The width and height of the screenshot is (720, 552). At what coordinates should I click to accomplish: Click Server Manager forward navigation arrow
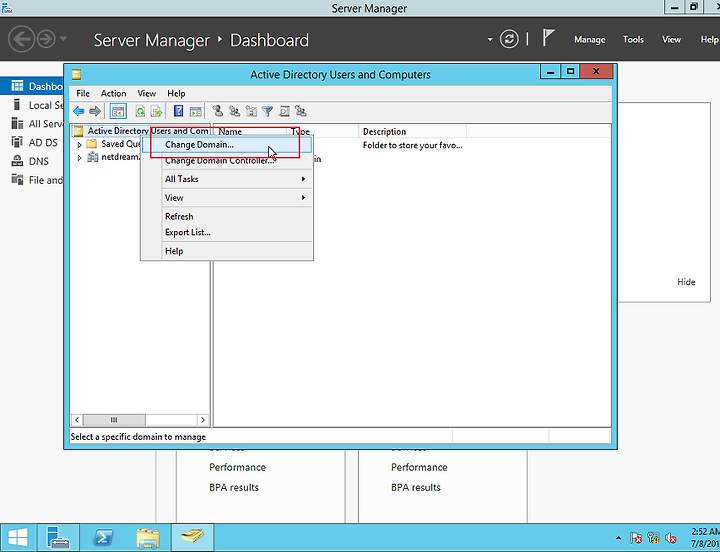click(x=46, y=39)
